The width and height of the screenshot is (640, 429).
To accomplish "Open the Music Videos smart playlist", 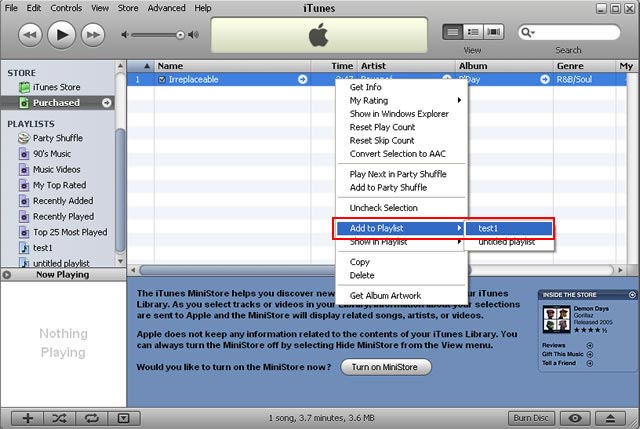I will point(56,169).
